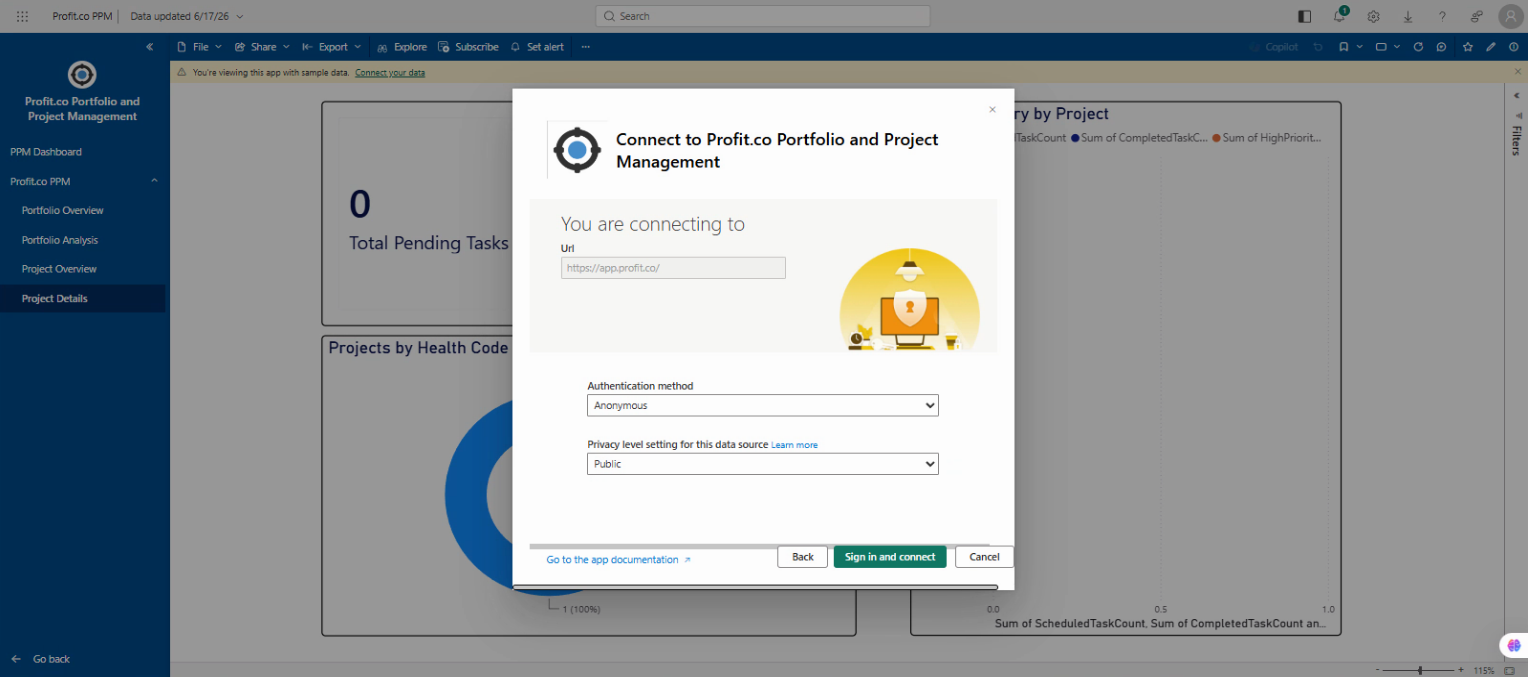Click the download arrow icon

[x=1408, y=16]
